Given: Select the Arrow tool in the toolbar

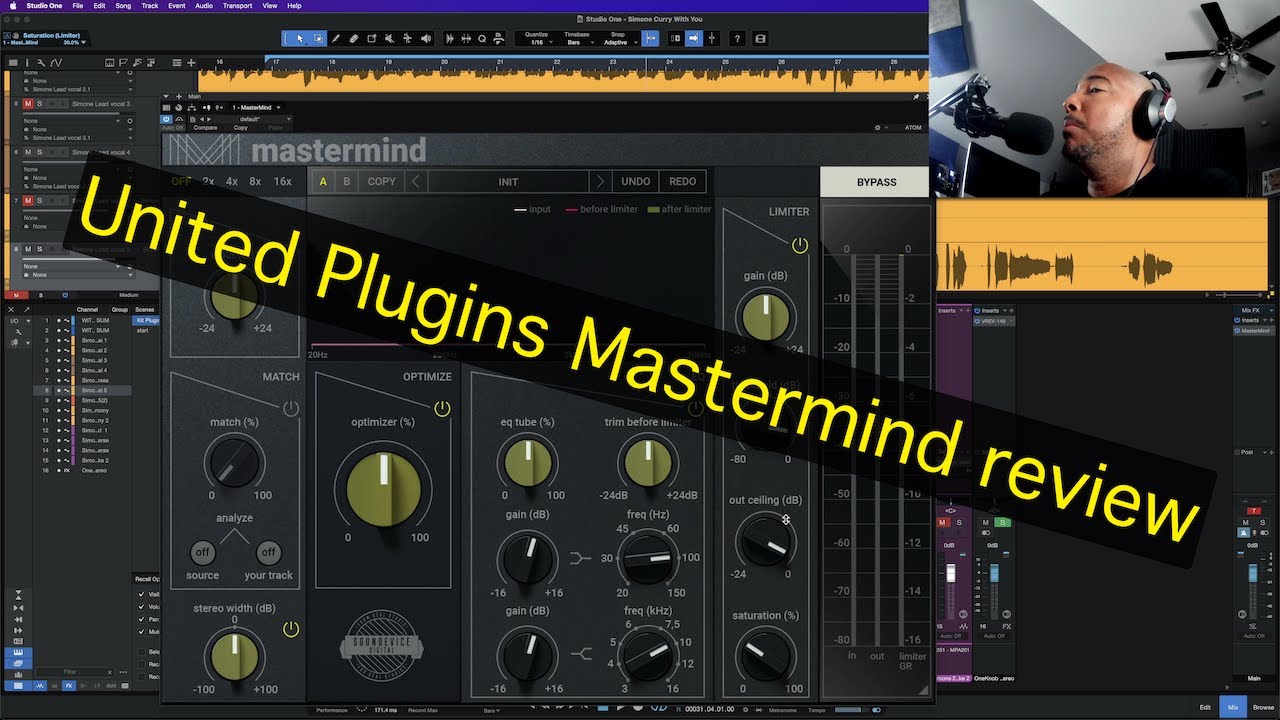Looking at the screenshot, I should 300,39.
